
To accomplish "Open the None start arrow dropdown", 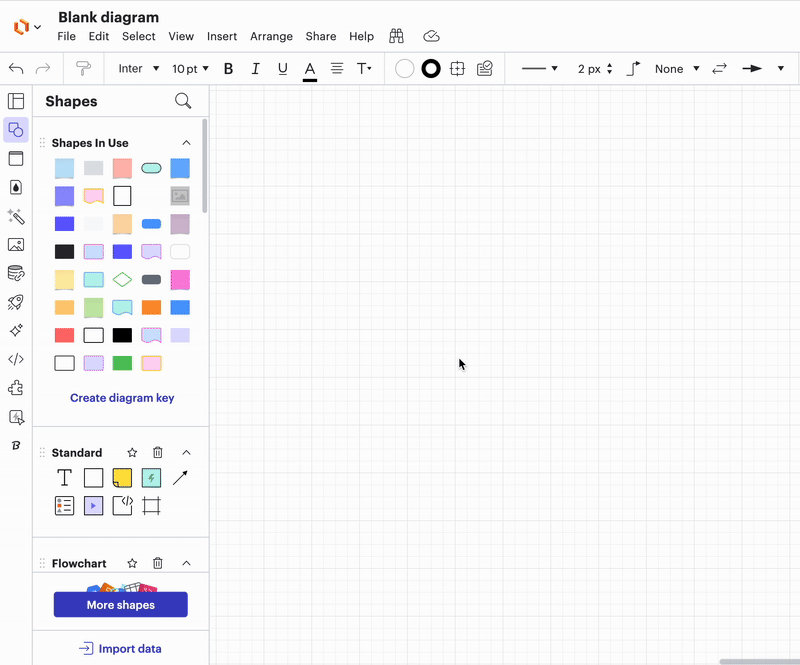I will (677, 68).
